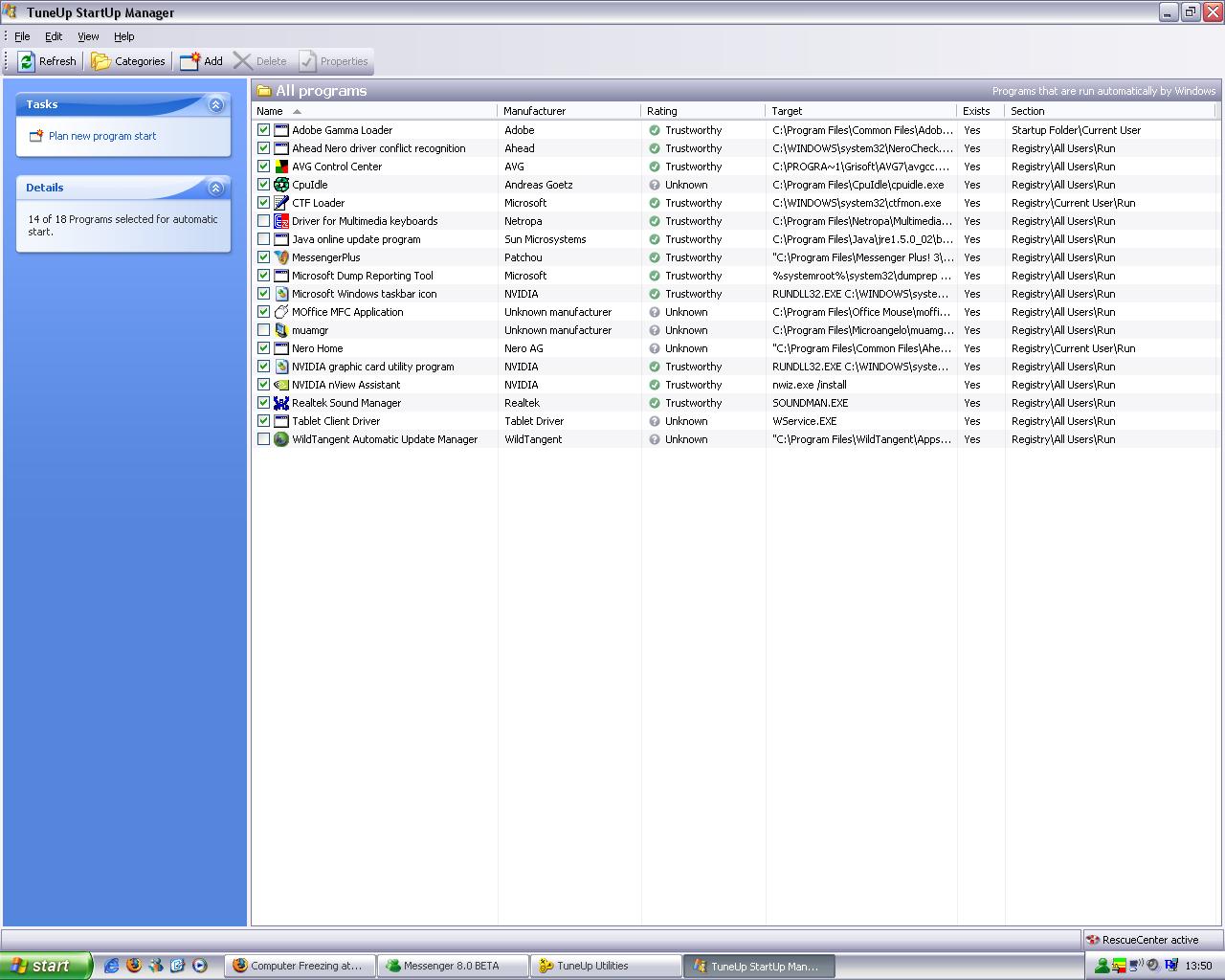The image size is (1225, 980).
Task: Click the AVG Control Center icon
Action: 281,167
